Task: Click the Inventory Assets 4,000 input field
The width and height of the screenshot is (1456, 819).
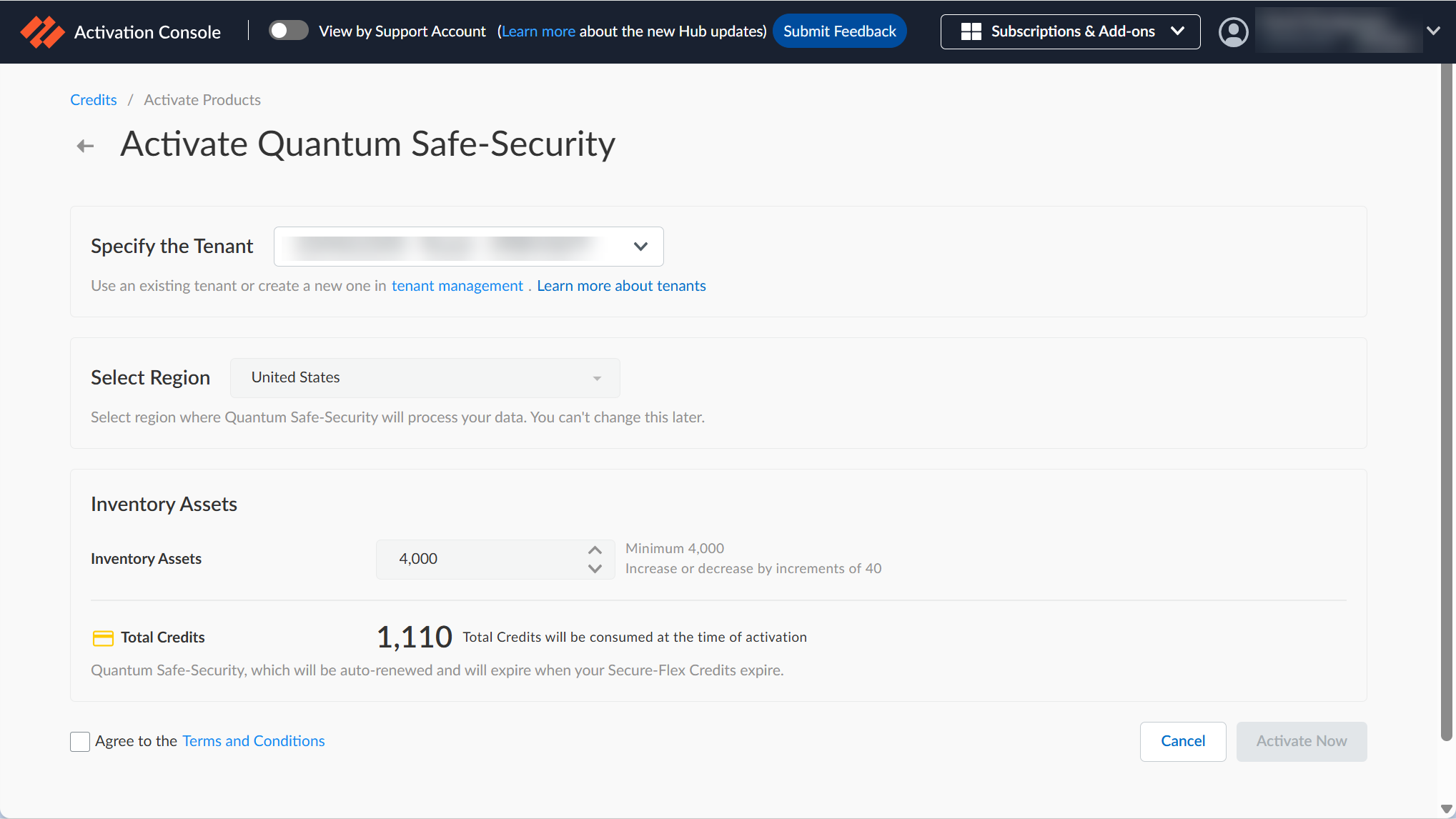Action: tap(495, 559)
